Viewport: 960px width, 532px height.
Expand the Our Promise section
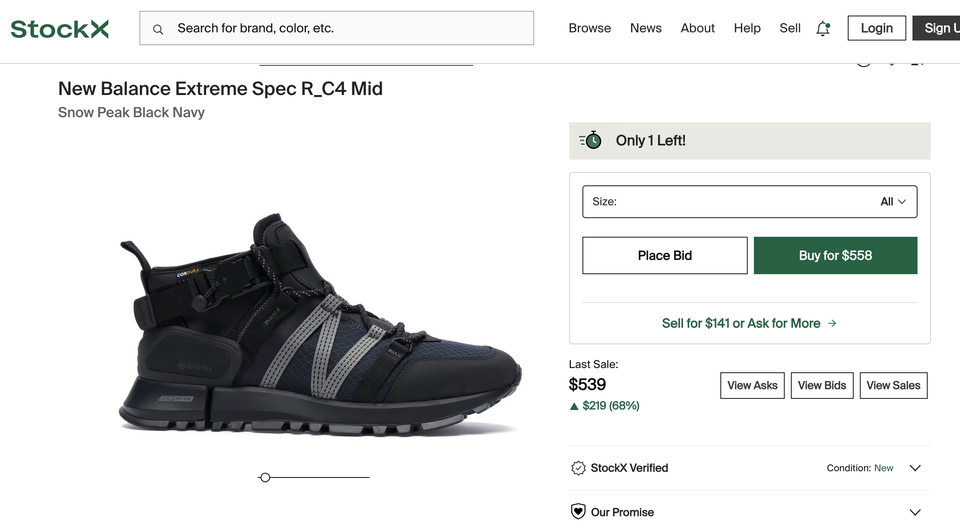[x=914, y=512]
